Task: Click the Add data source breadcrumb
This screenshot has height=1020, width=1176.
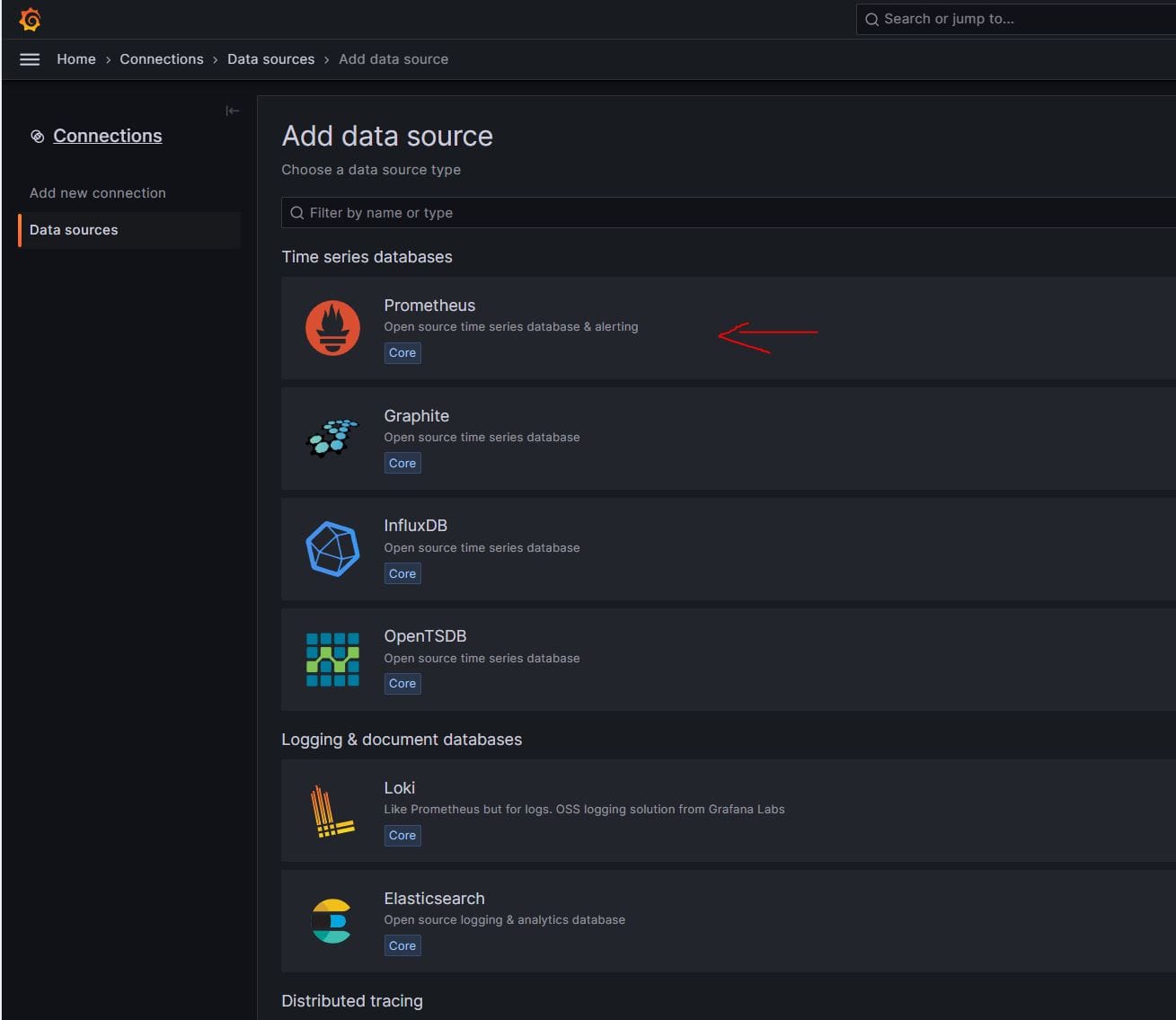Action: pos(393,59)
